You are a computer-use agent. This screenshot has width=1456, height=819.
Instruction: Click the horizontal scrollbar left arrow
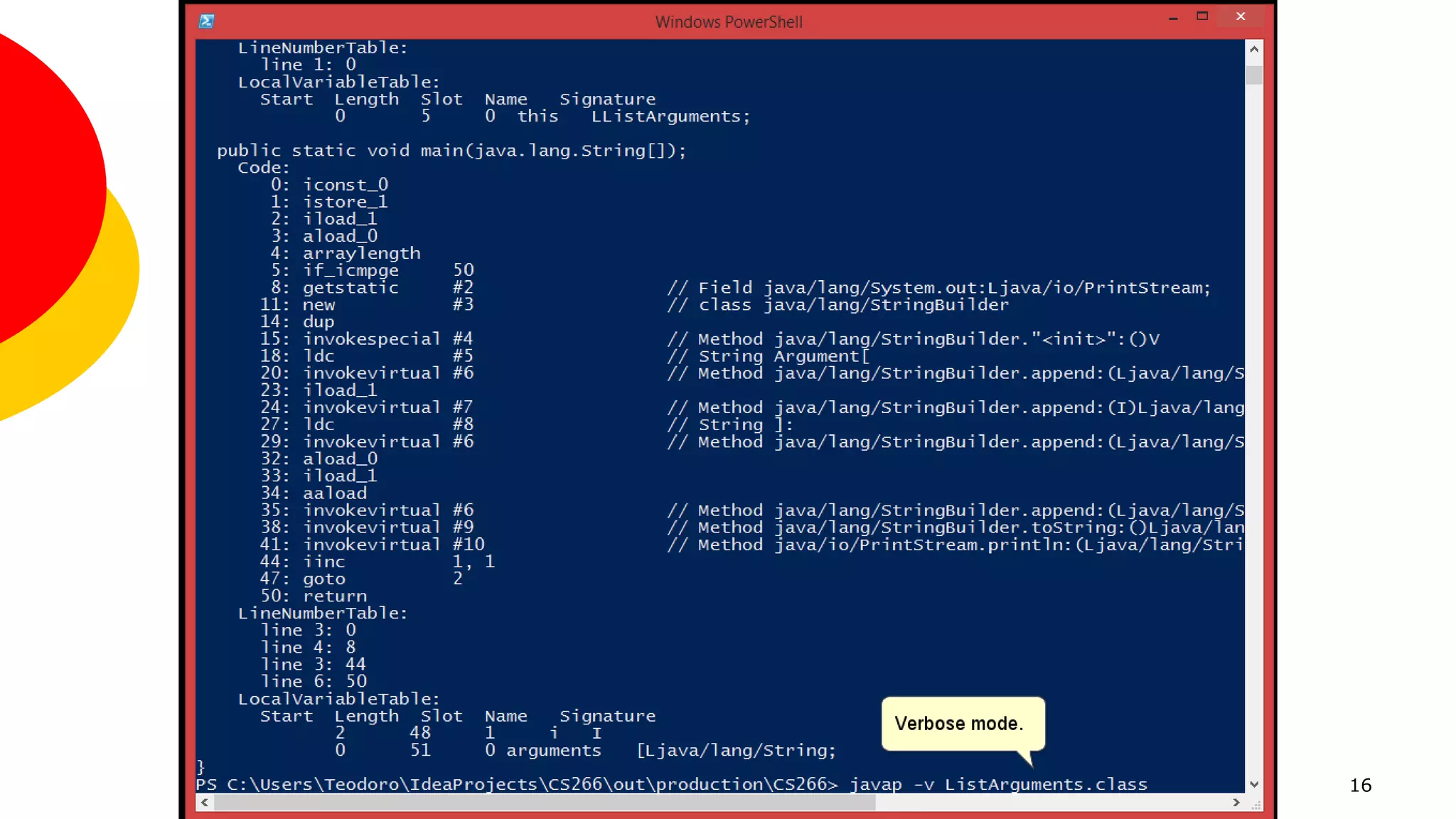point(205,803)
